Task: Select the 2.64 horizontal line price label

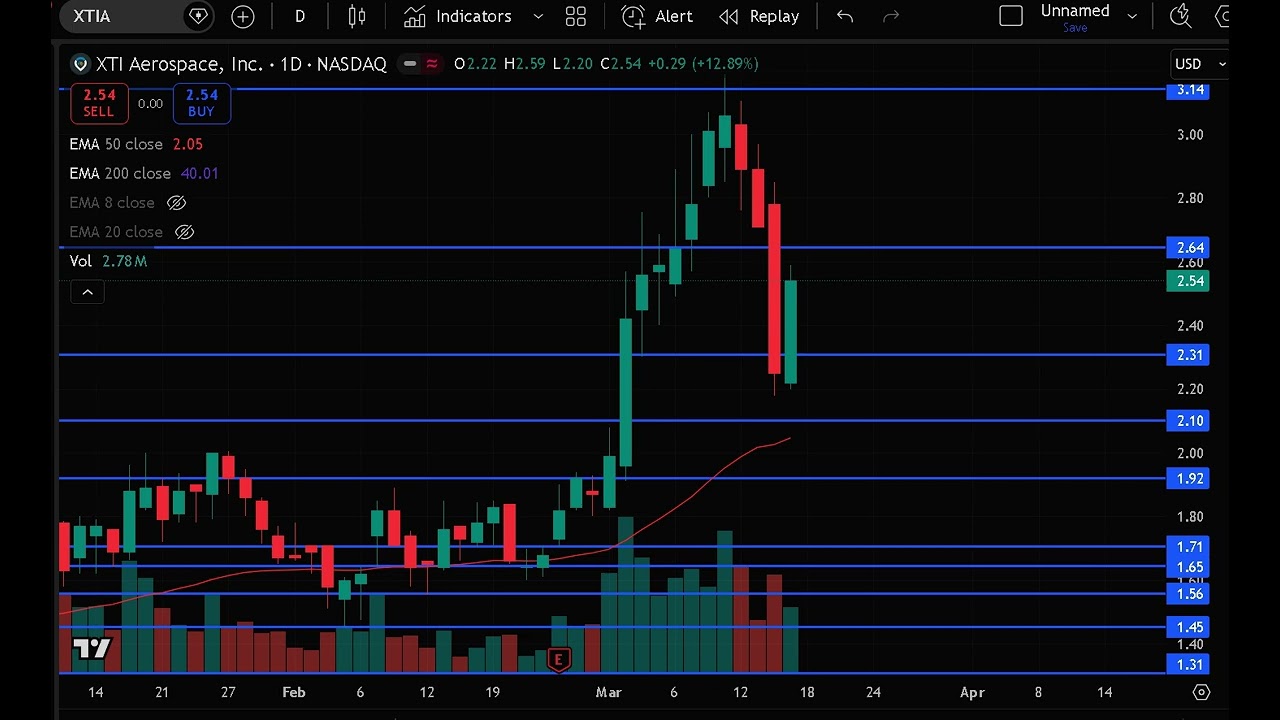Action: pos(1190,247)
